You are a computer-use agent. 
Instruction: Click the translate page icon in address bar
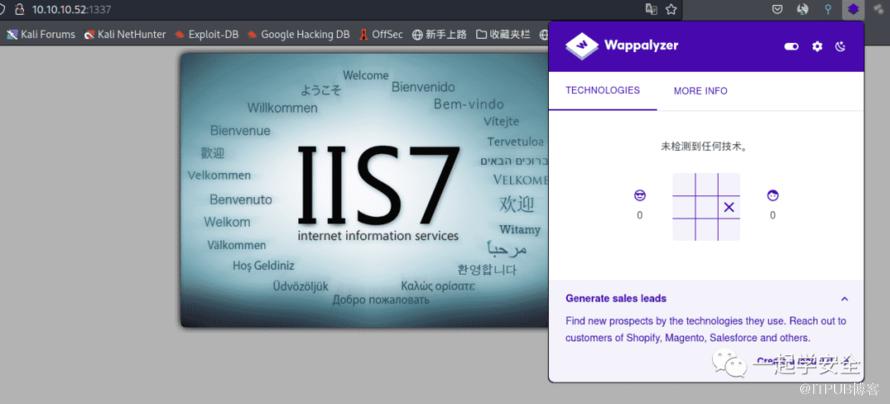(x=650, y=9)
